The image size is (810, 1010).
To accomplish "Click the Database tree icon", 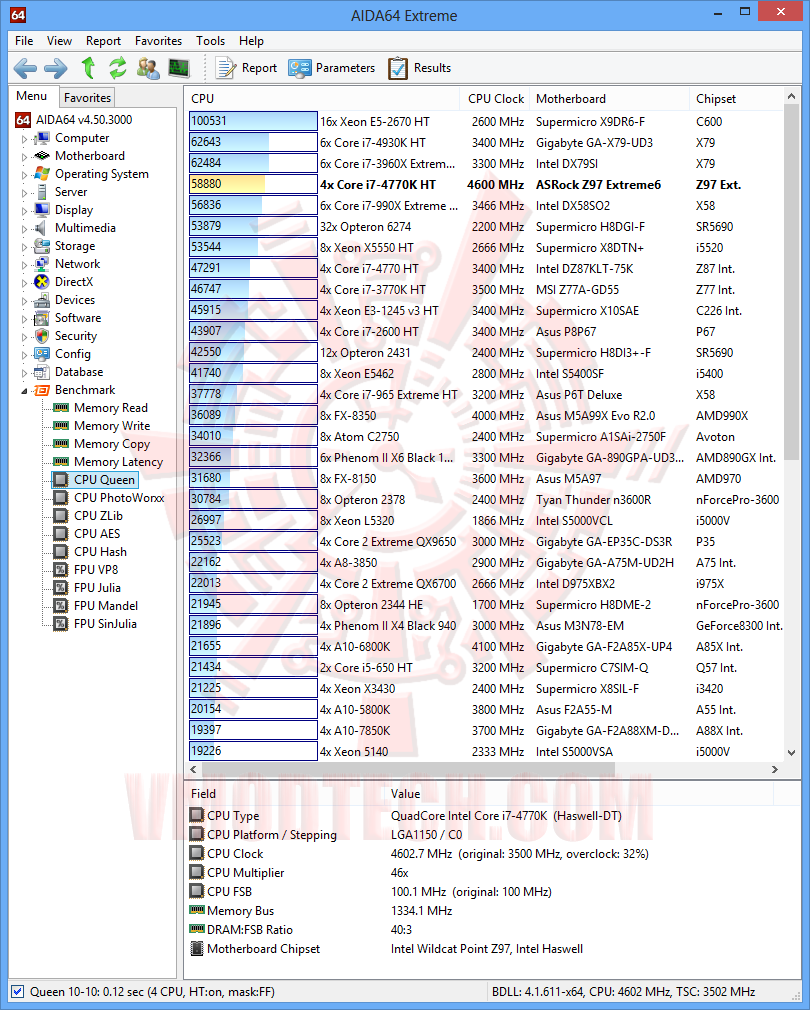I will pos(42,372).
